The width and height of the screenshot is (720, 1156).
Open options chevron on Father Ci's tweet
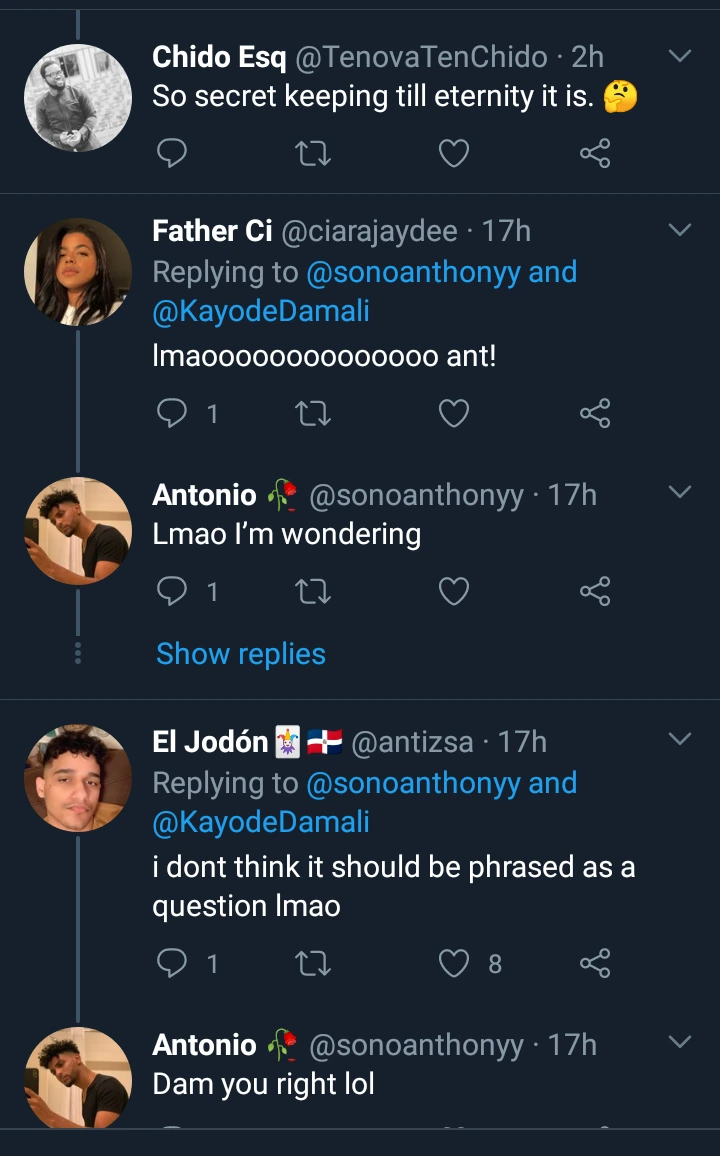tap(679, 231)
